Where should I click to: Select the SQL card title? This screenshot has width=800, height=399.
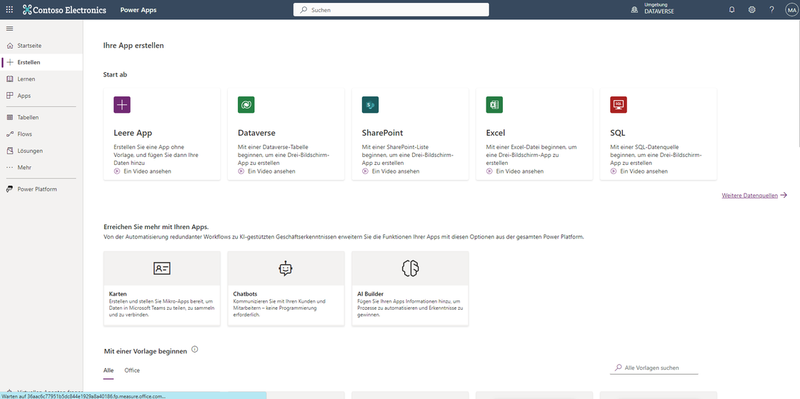(x=617, y=133)
